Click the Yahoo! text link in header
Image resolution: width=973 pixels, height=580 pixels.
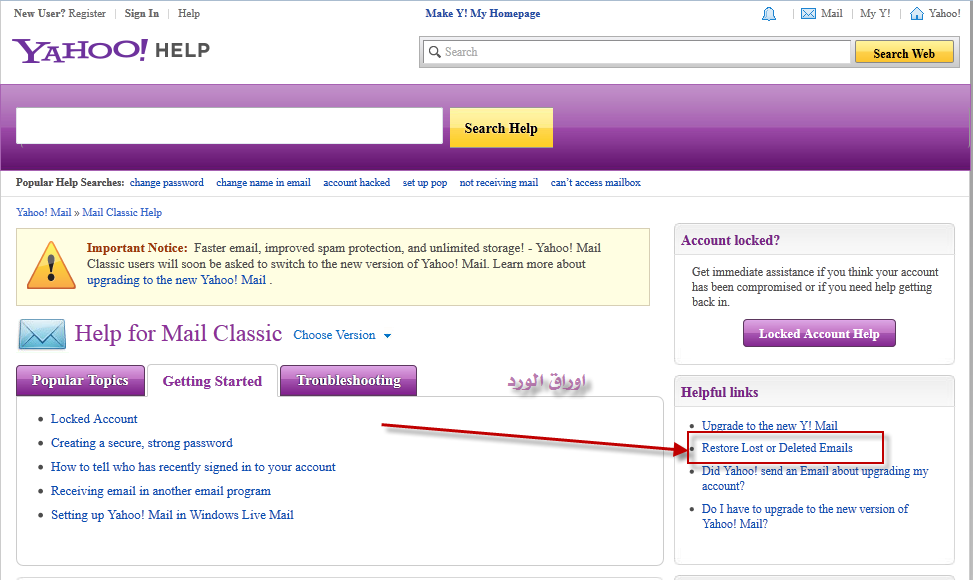click(x=944, y=13)
